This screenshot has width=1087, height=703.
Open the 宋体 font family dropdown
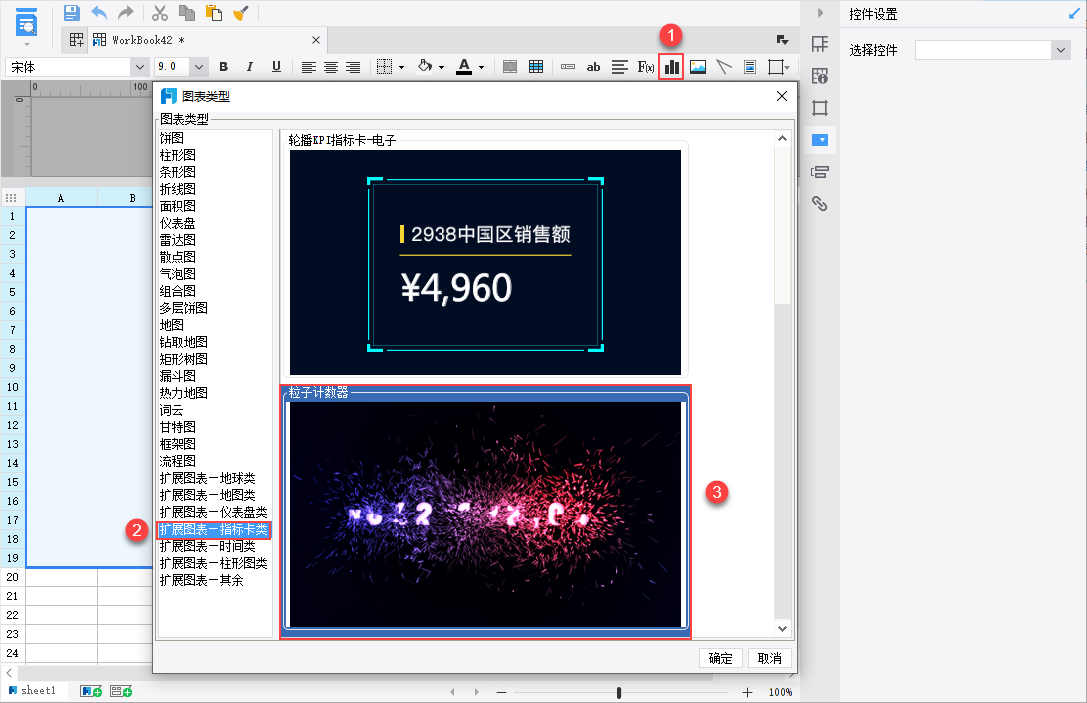[139, 67]
